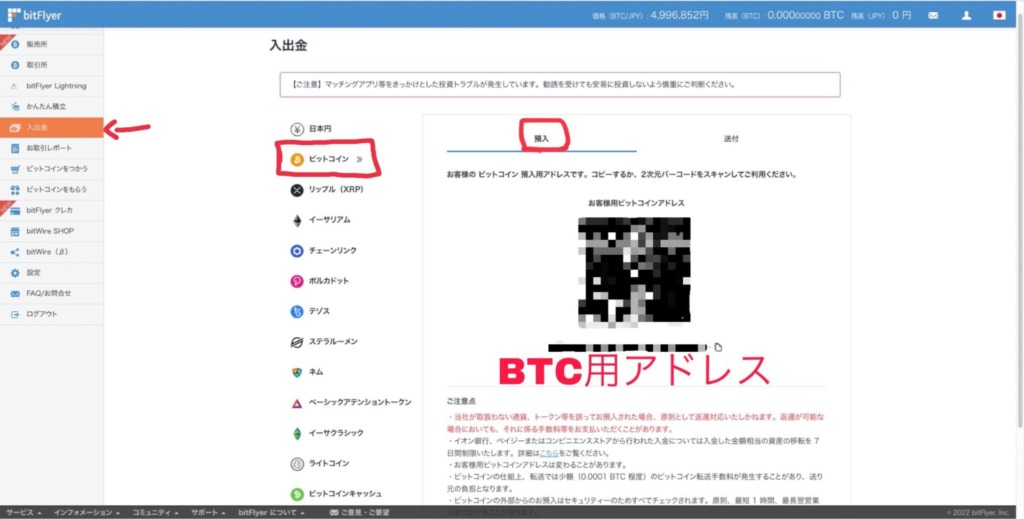Select the イーサリアム diamond icon
The width and height of the screenshot is (1024, 519).
coord(297,221)
